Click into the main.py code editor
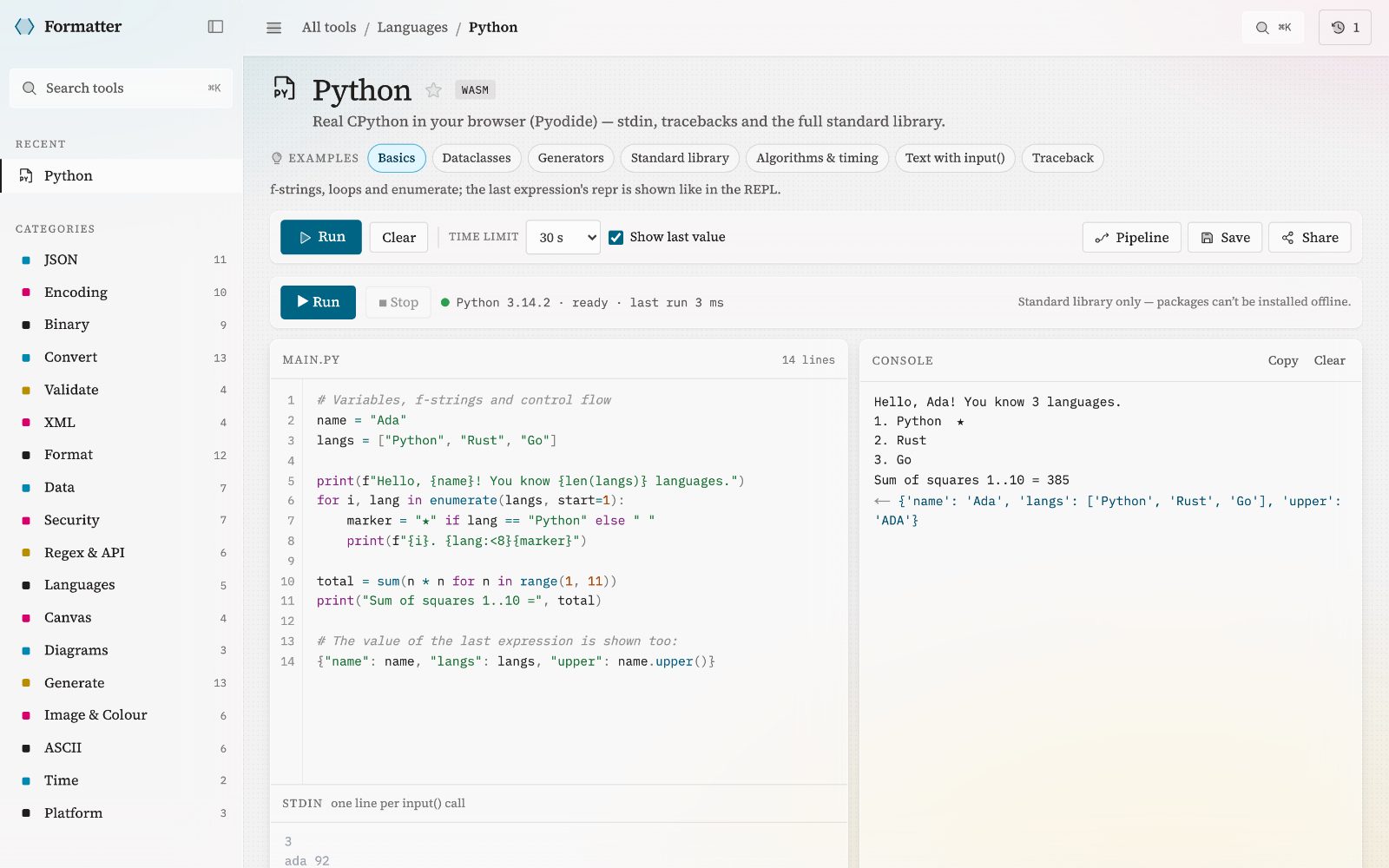Screen dimensions: 1389x868 click(x=573, y=582)
